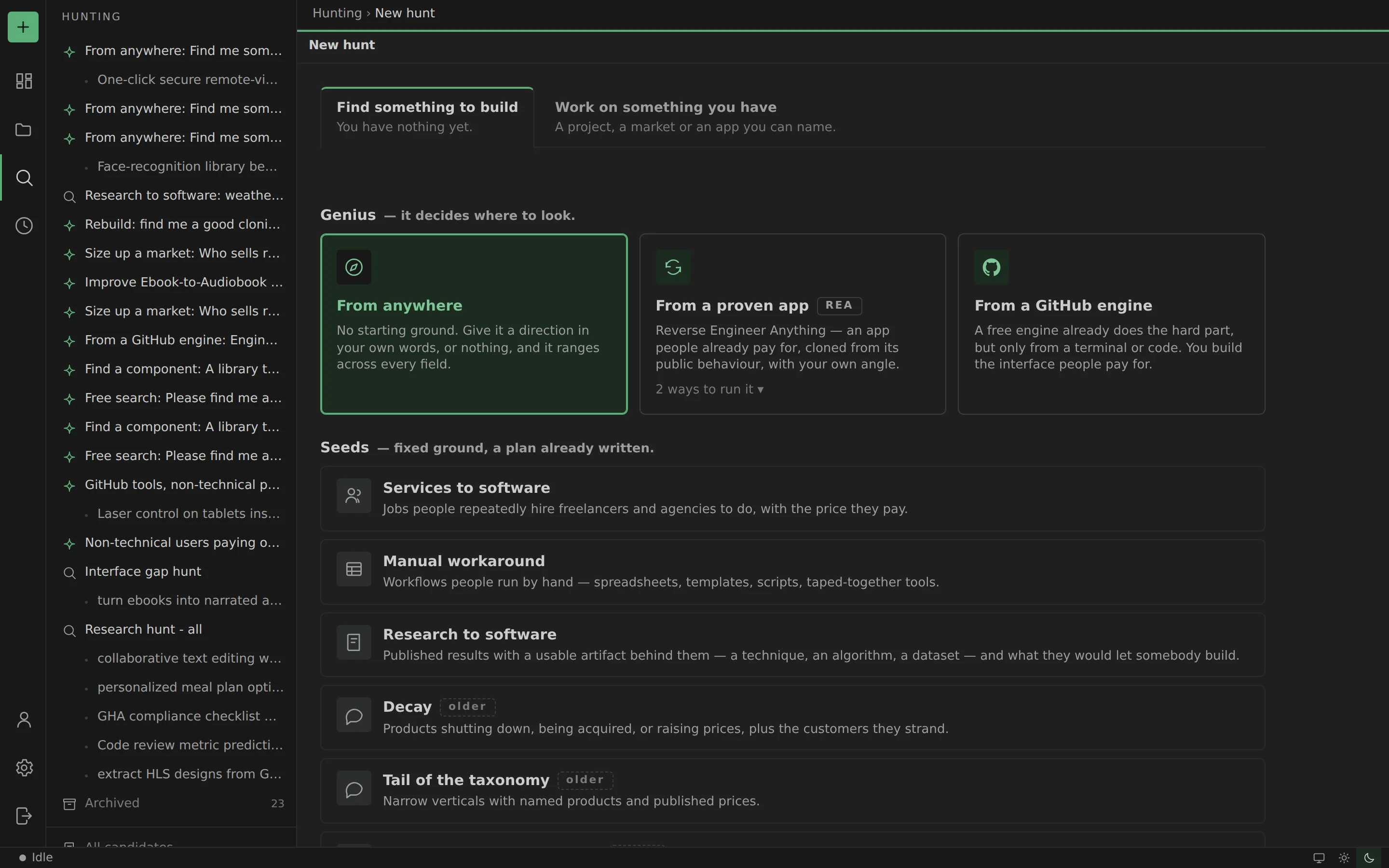
Task: Click the Archived count 23
Action: (277, 804)
